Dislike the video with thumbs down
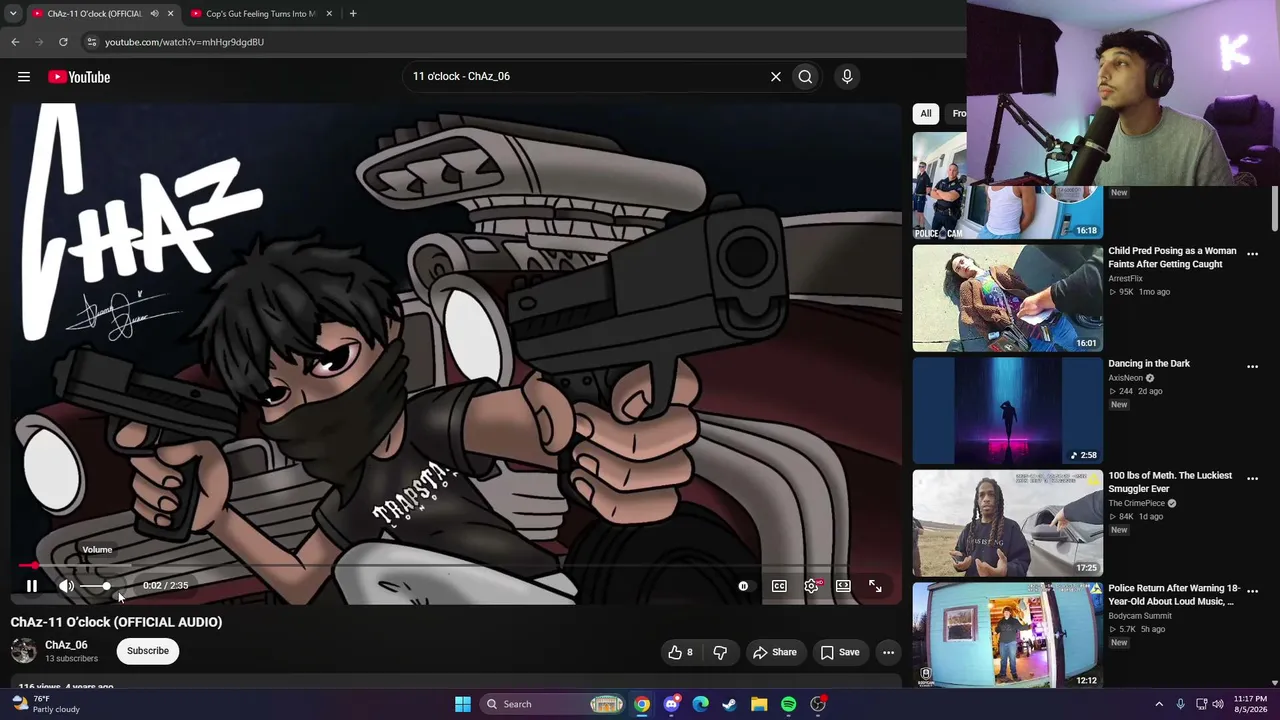Screen dimensions: 1280x720 click(x=720, y=652)
